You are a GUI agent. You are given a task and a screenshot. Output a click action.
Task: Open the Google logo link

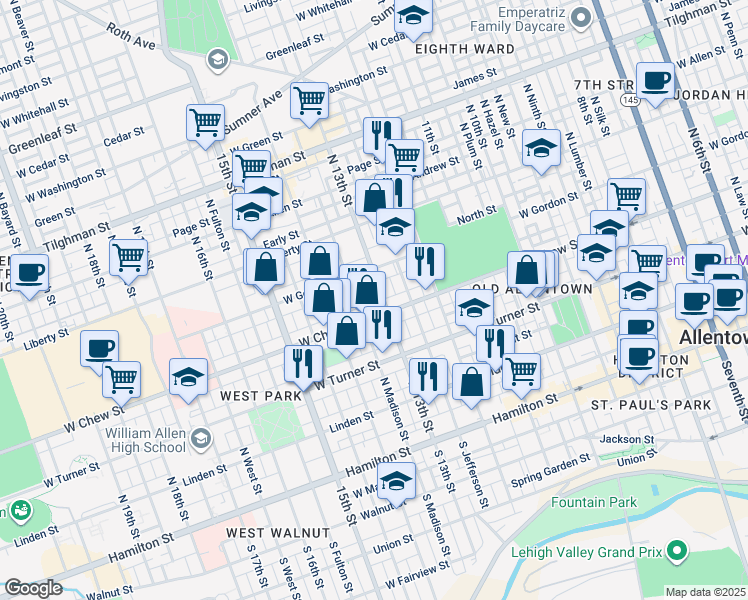click(x=33, y=588)
